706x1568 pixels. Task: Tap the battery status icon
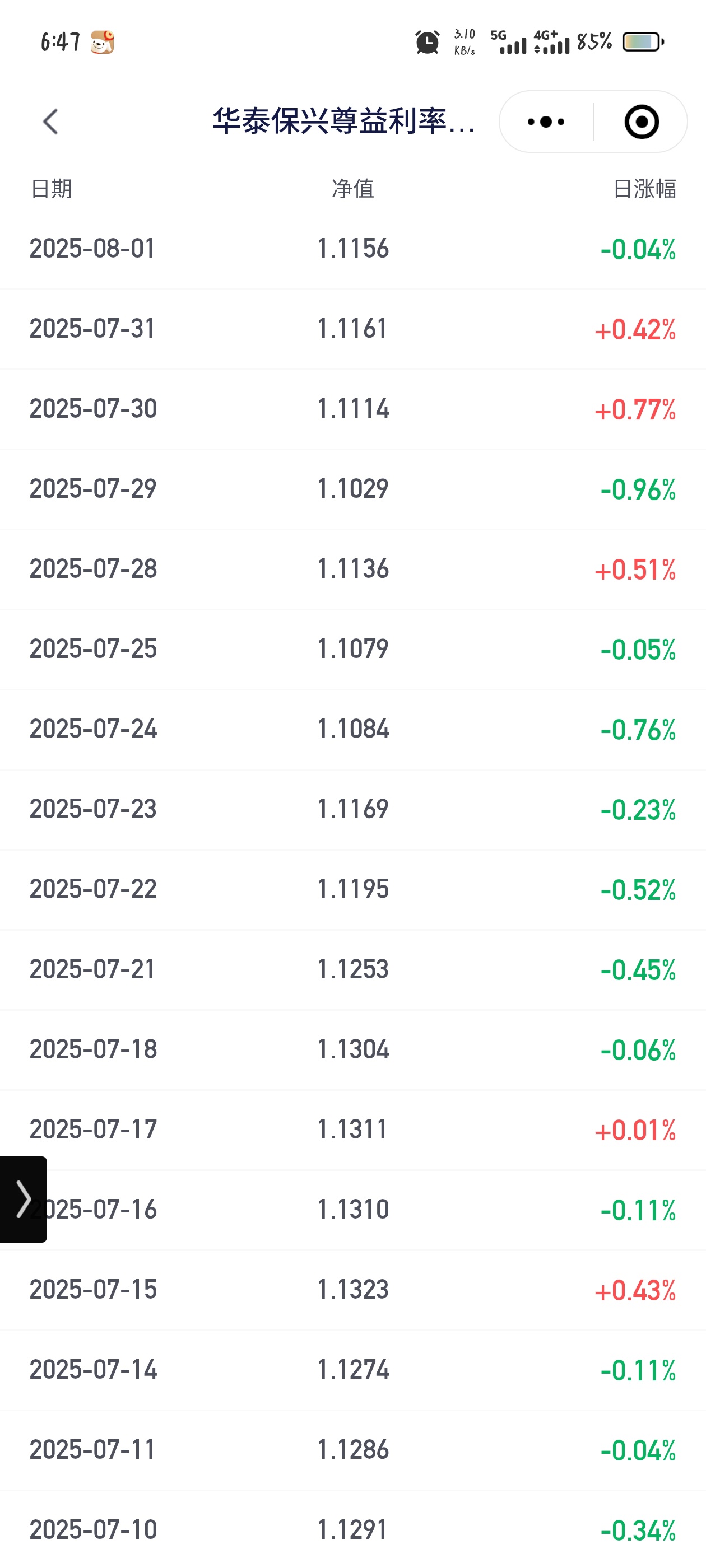tap(643, 42)
